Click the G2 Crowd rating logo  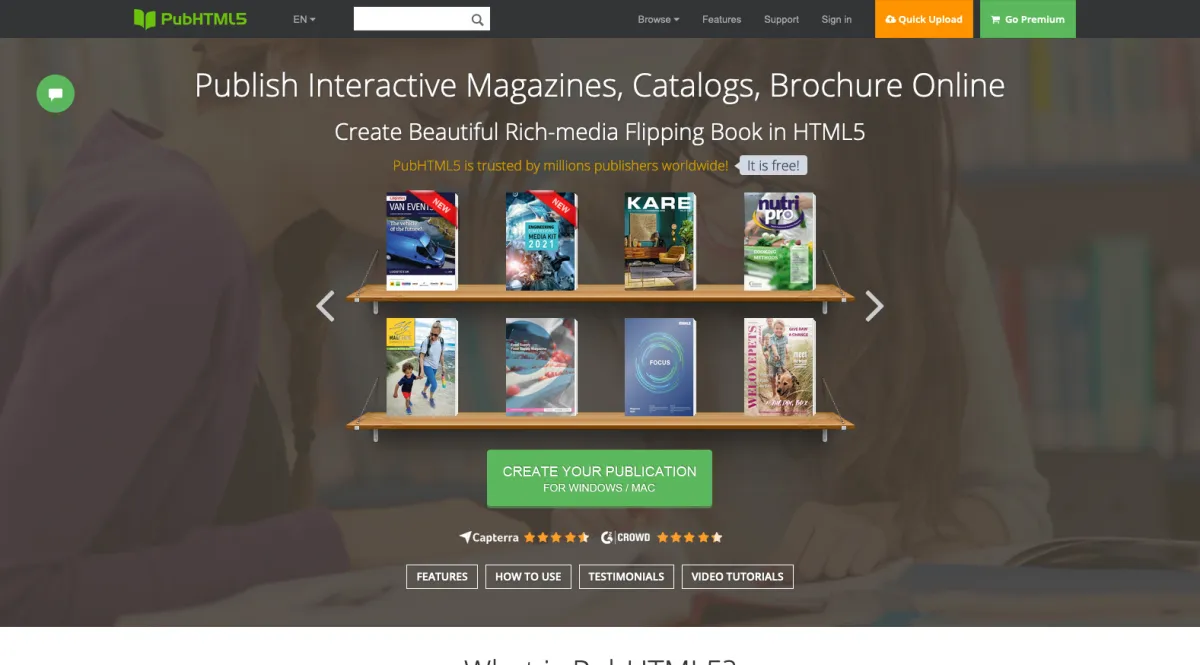(626, 537)
